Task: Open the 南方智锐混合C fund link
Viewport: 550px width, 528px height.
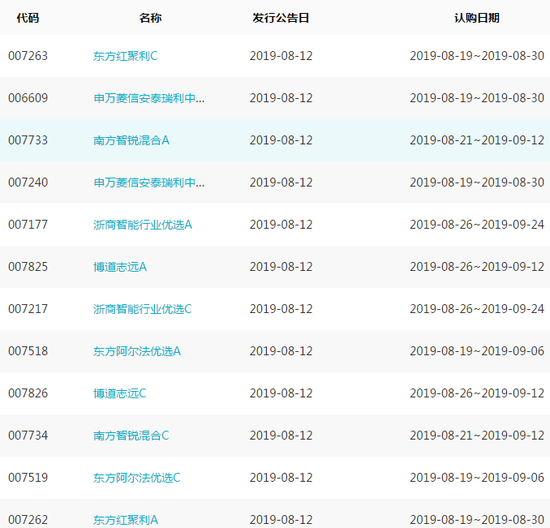Action: 131,435
